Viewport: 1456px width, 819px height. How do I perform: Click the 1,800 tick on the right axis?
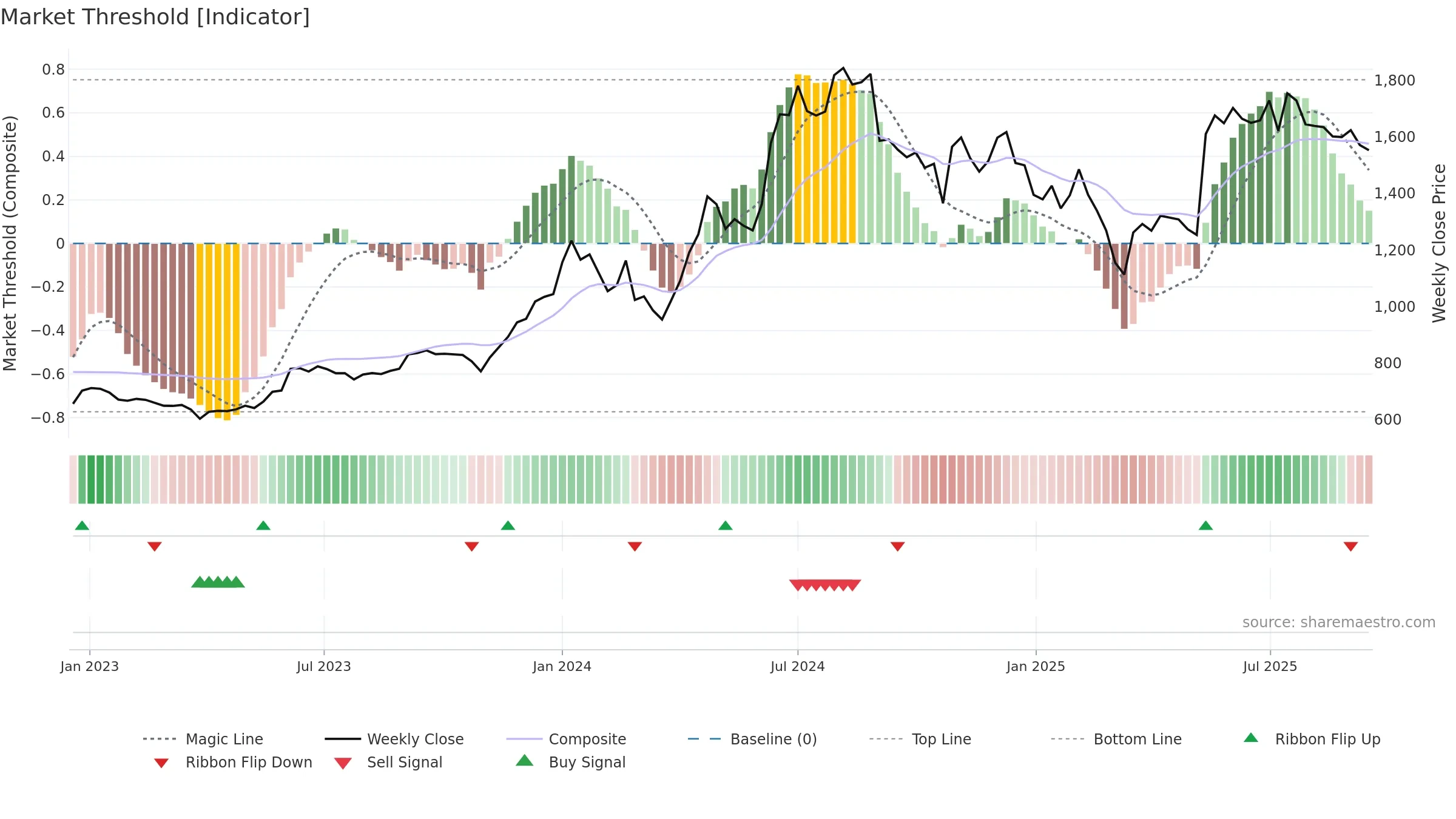pos(1394,80)
